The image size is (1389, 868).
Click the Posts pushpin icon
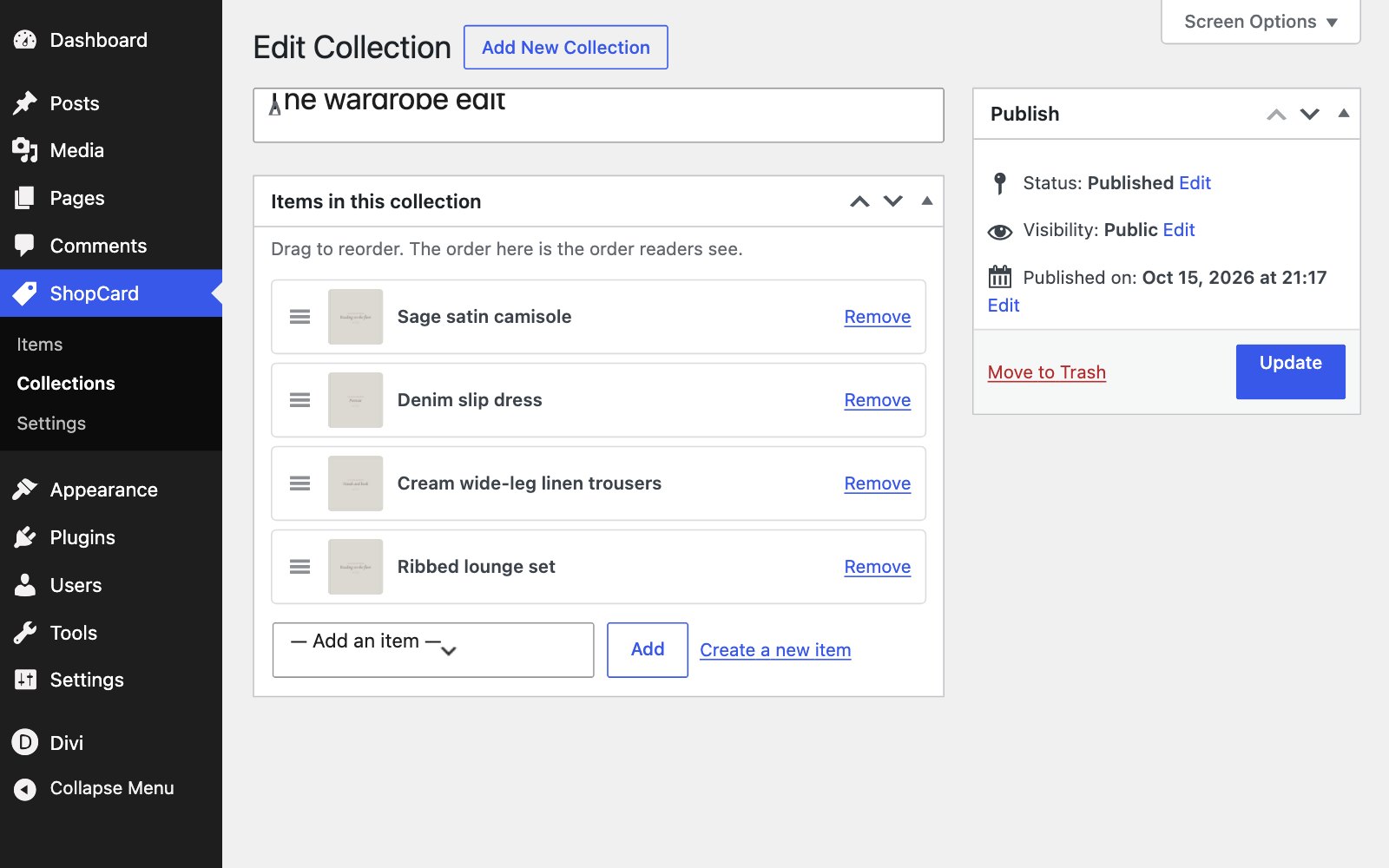[25, 103]
